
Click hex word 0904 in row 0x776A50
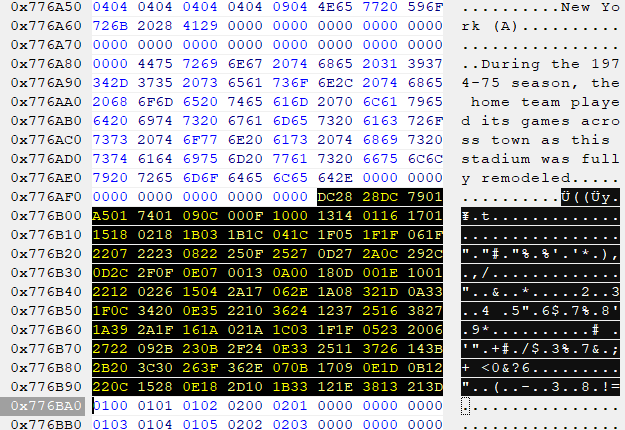290,7
